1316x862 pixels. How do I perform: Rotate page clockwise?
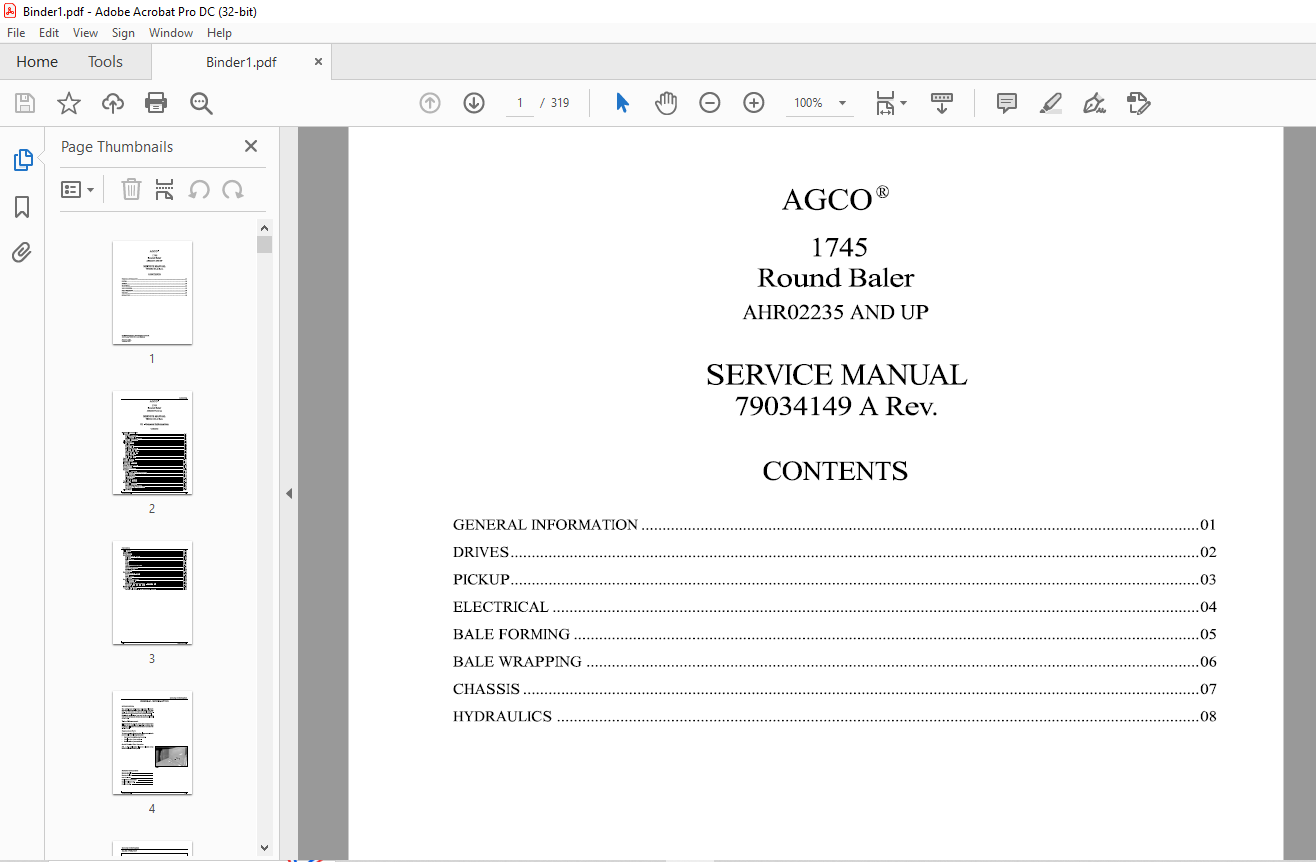(233, 189)
